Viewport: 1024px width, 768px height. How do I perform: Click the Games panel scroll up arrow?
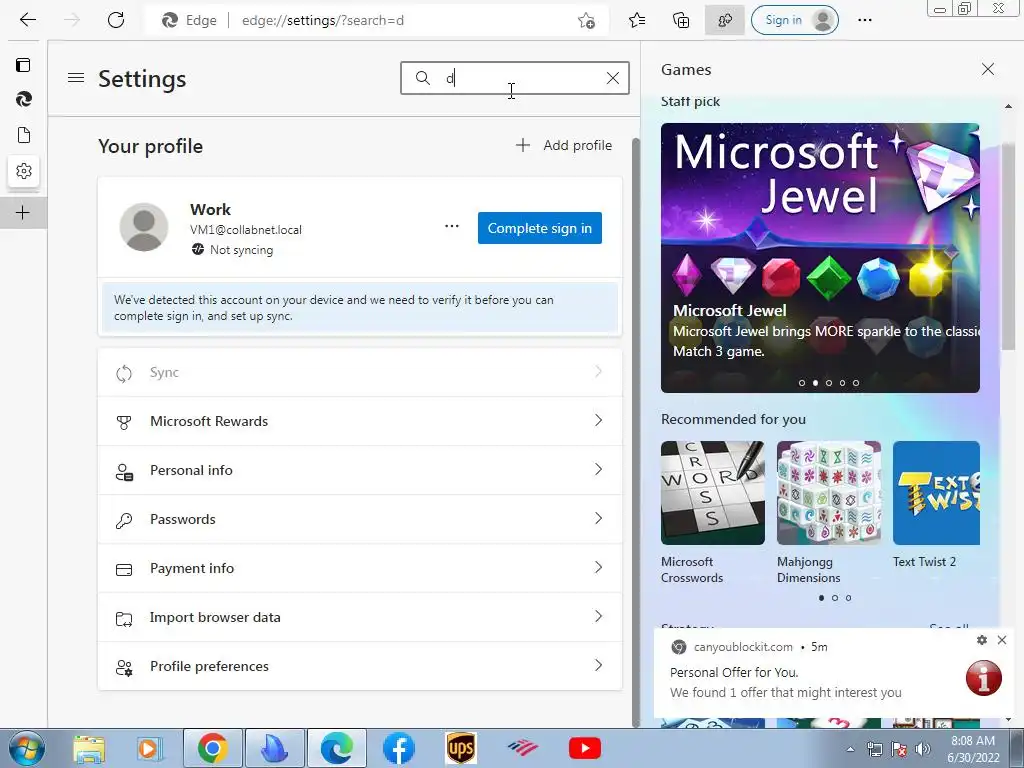point(1008,106)
